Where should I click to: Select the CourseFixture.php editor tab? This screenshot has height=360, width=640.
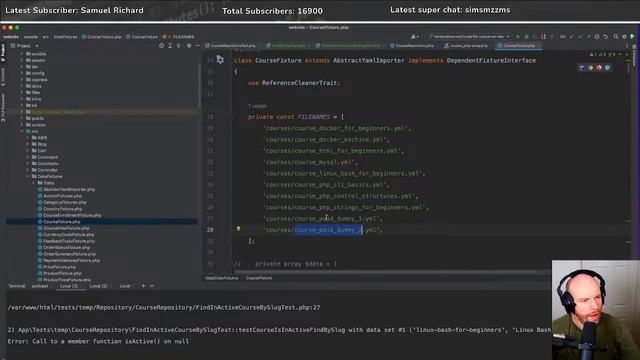[x=518, y=46]
